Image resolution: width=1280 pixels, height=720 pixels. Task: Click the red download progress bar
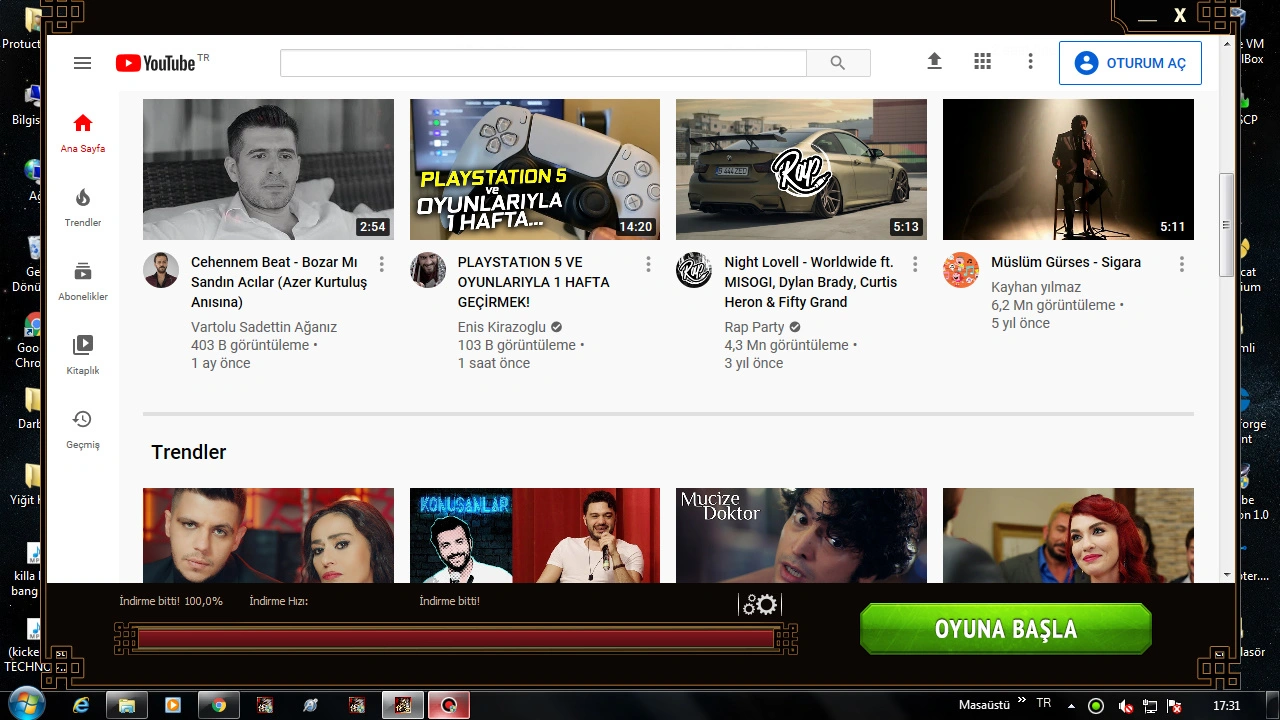456,639
